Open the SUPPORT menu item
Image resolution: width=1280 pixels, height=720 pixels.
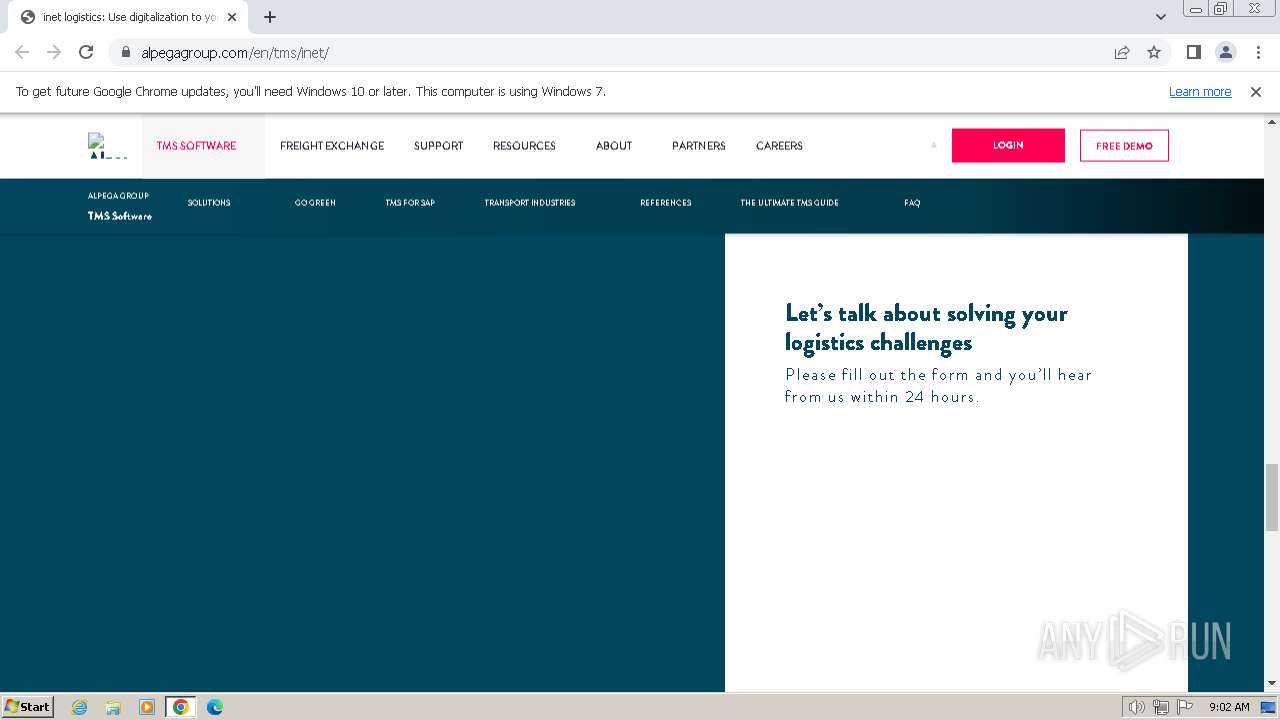pos(438,146)
